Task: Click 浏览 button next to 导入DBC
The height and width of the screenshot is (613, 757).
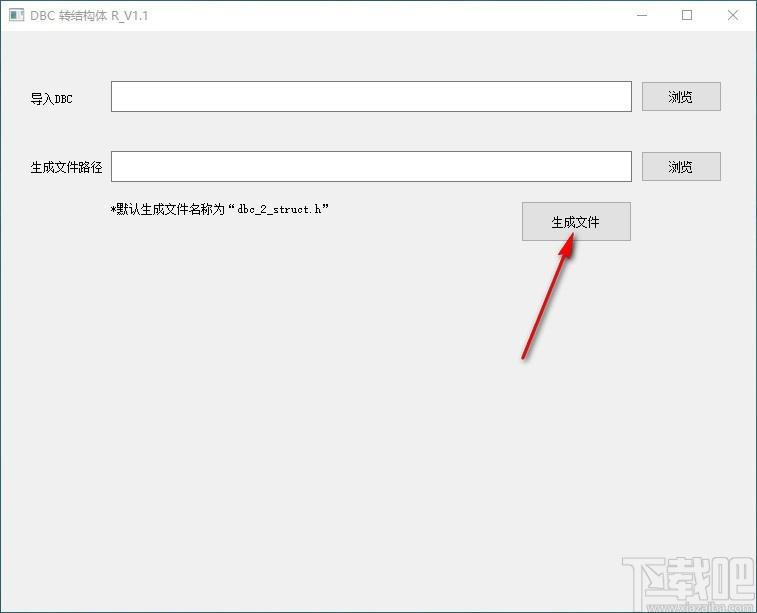Action: 681,97
